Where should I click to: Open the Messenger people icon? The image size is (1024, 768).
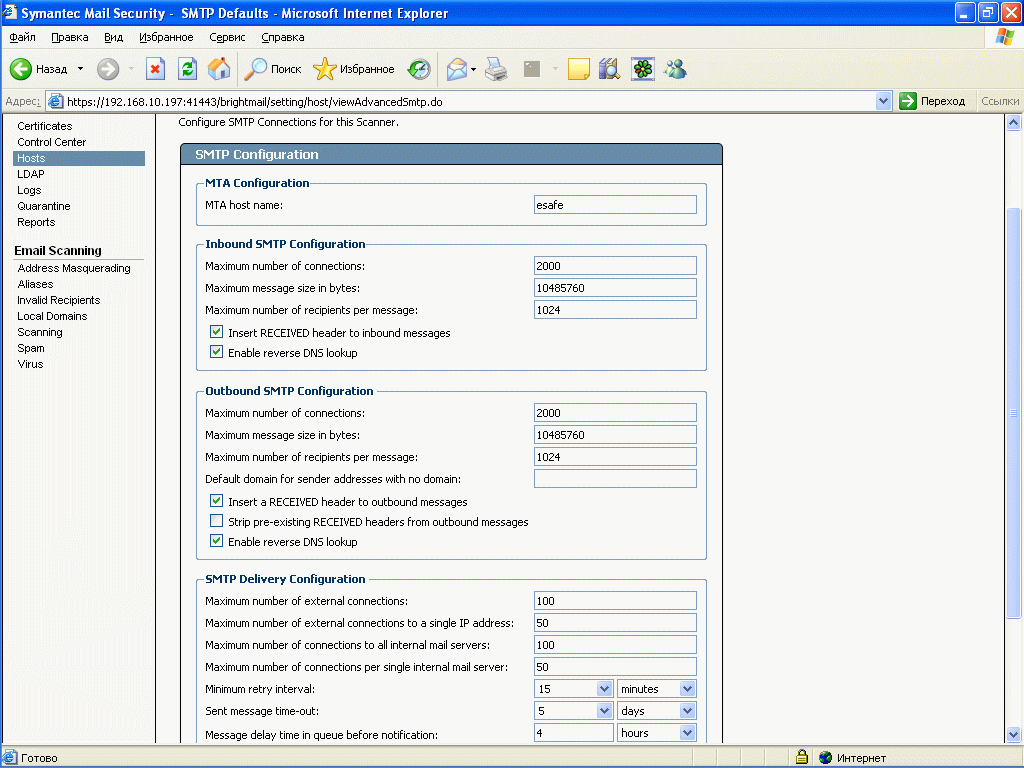coord(675,69)
